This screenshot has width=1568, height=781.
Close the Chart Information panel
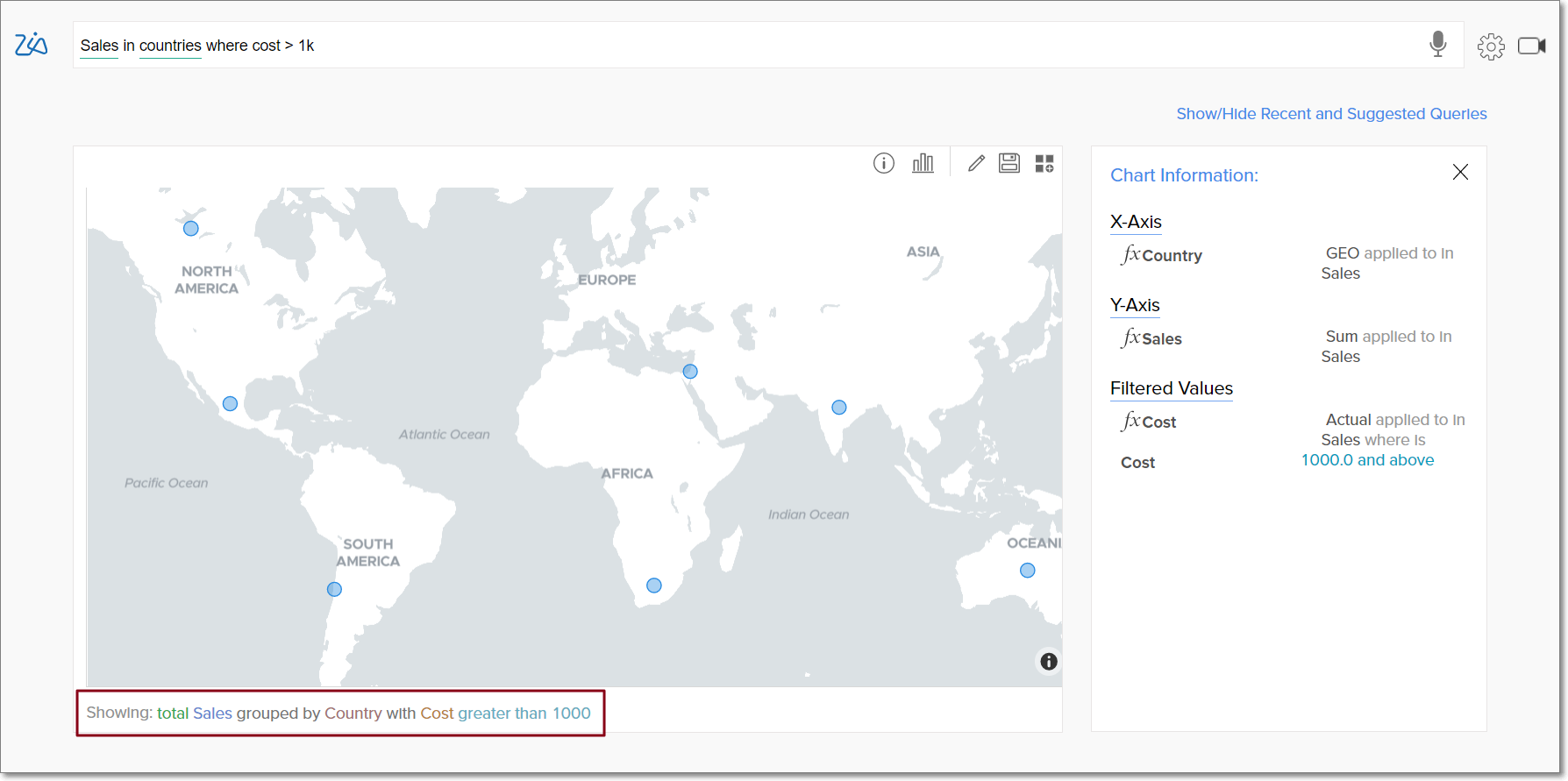pyautogui.click(x=1459, y=172)
